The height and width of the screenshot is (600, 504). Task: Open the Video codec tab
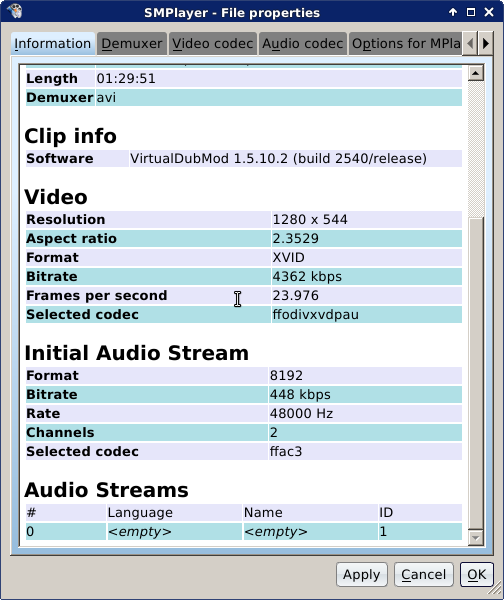(212, 43)
